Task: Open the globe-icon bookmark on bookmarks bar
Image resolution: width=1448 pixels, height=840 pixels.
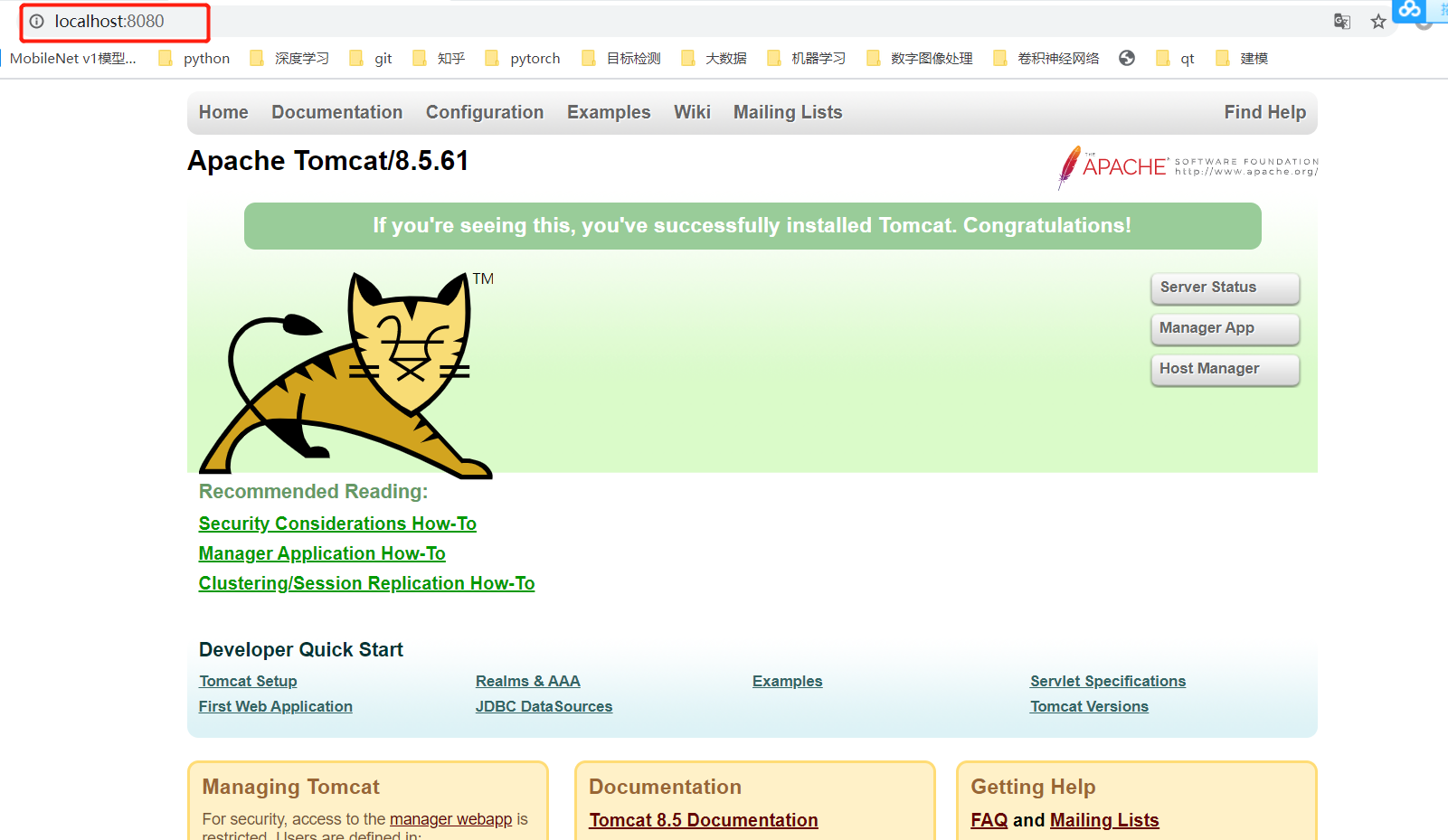Action: pyautogui.click(x=1127, y=58)
